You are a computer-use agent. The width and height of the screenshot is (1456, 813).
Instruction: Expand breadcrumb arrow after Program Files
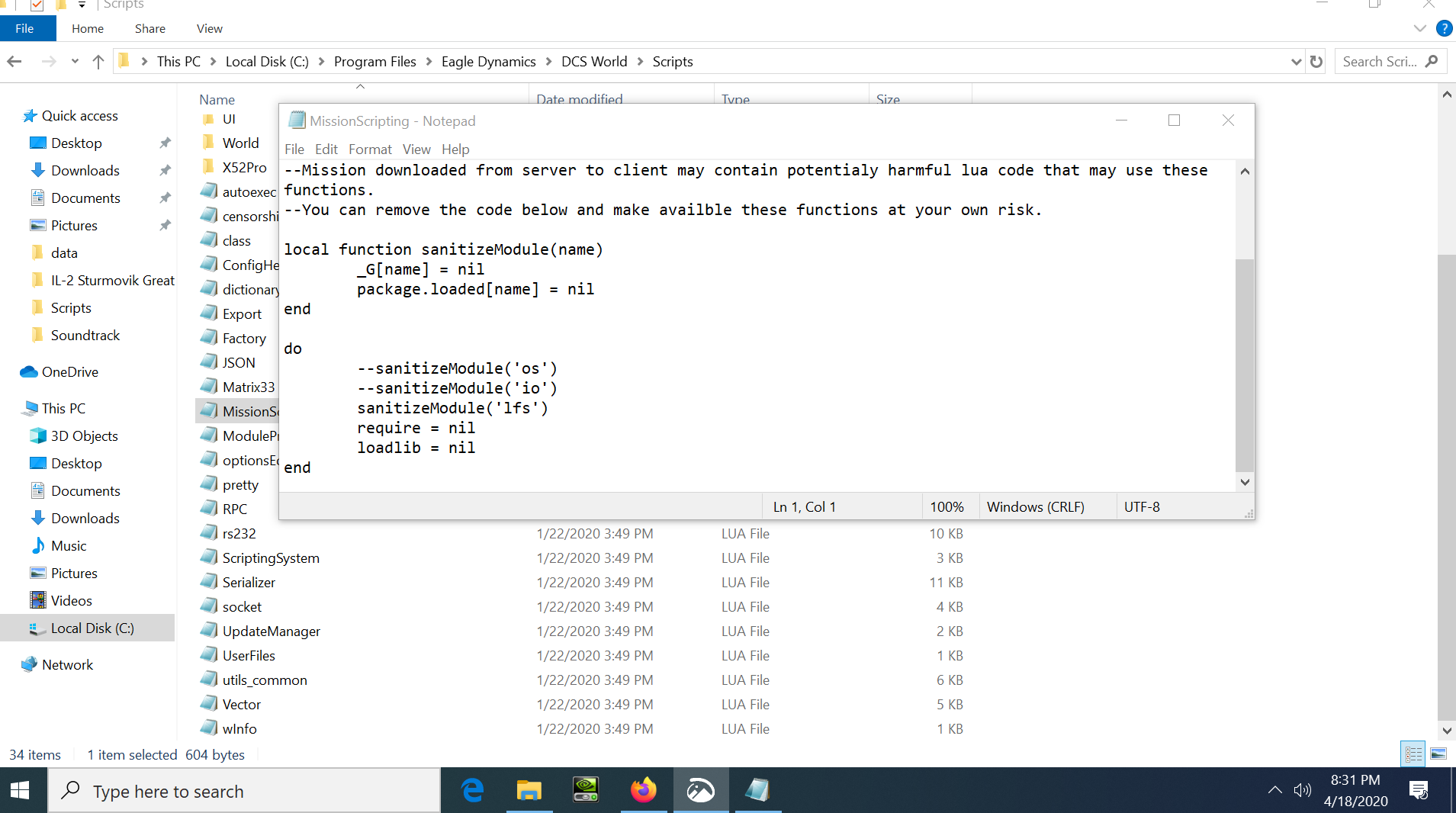click(x=429, y=62)
